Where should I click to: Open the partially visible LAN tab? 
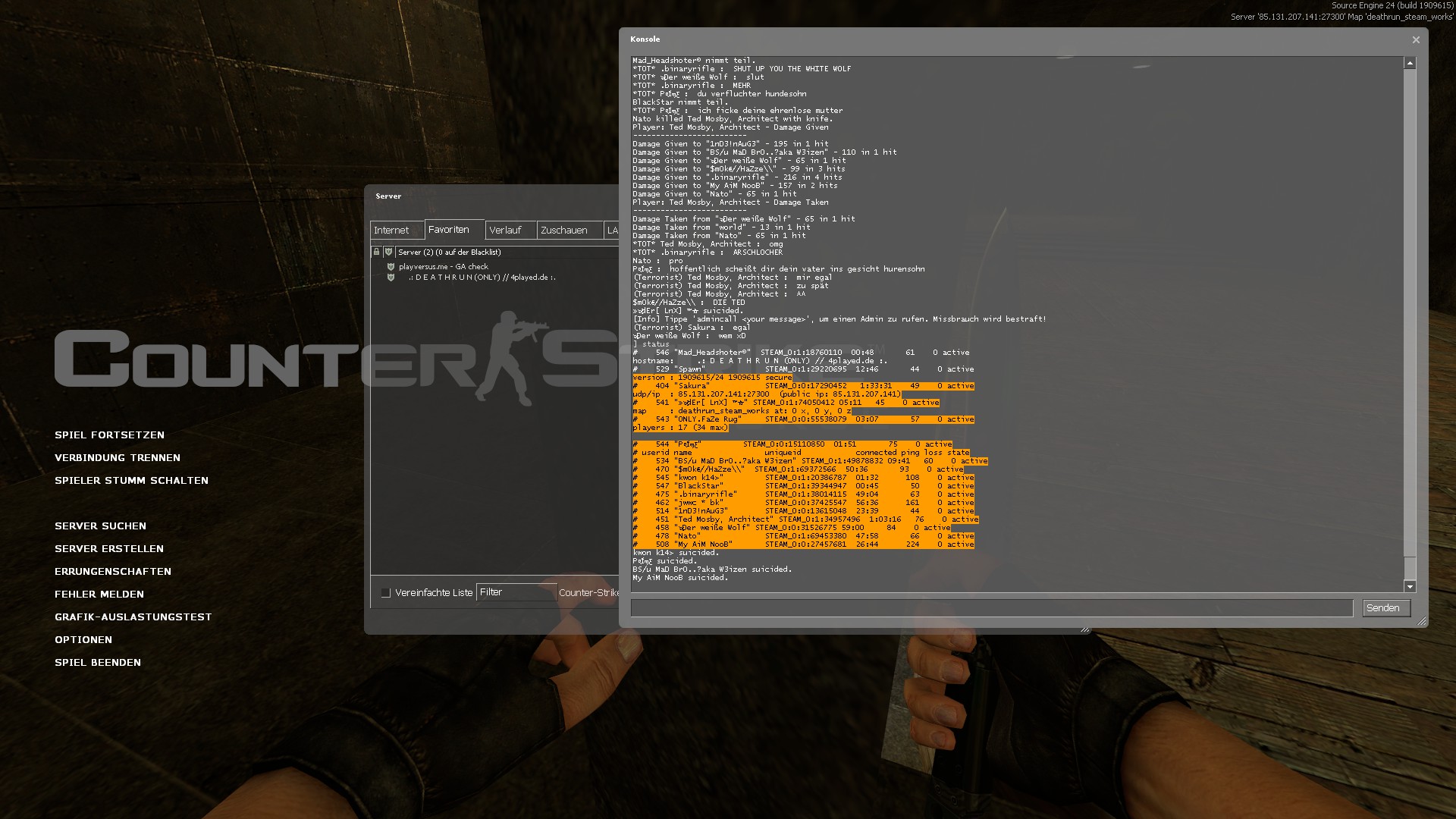tap(612, 231)
